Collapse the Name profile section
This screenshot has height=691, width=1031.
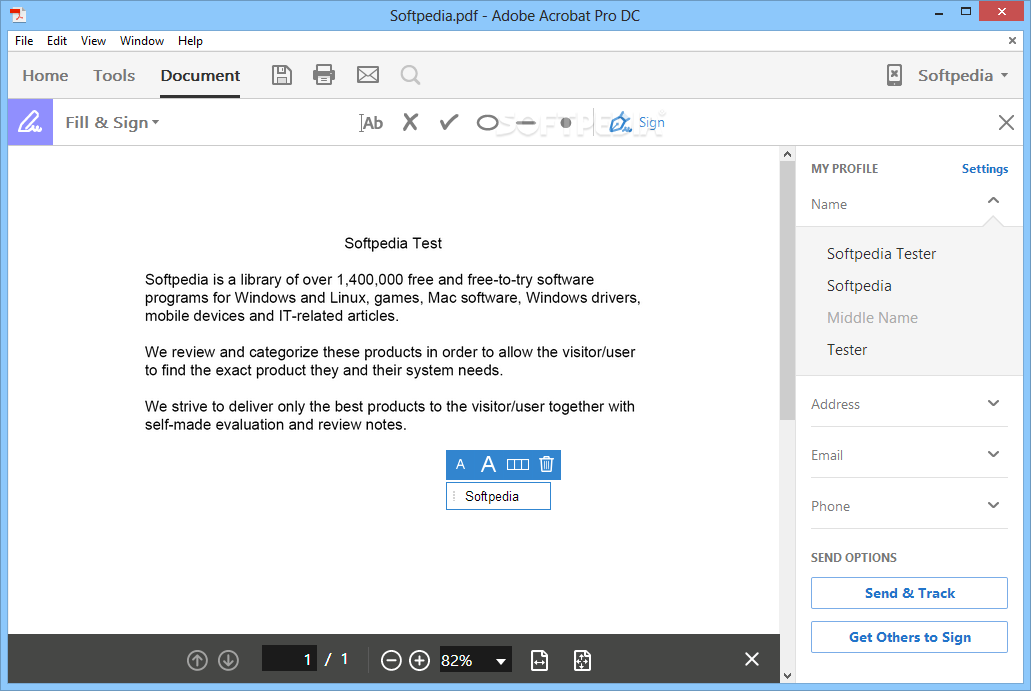point(994,201)
